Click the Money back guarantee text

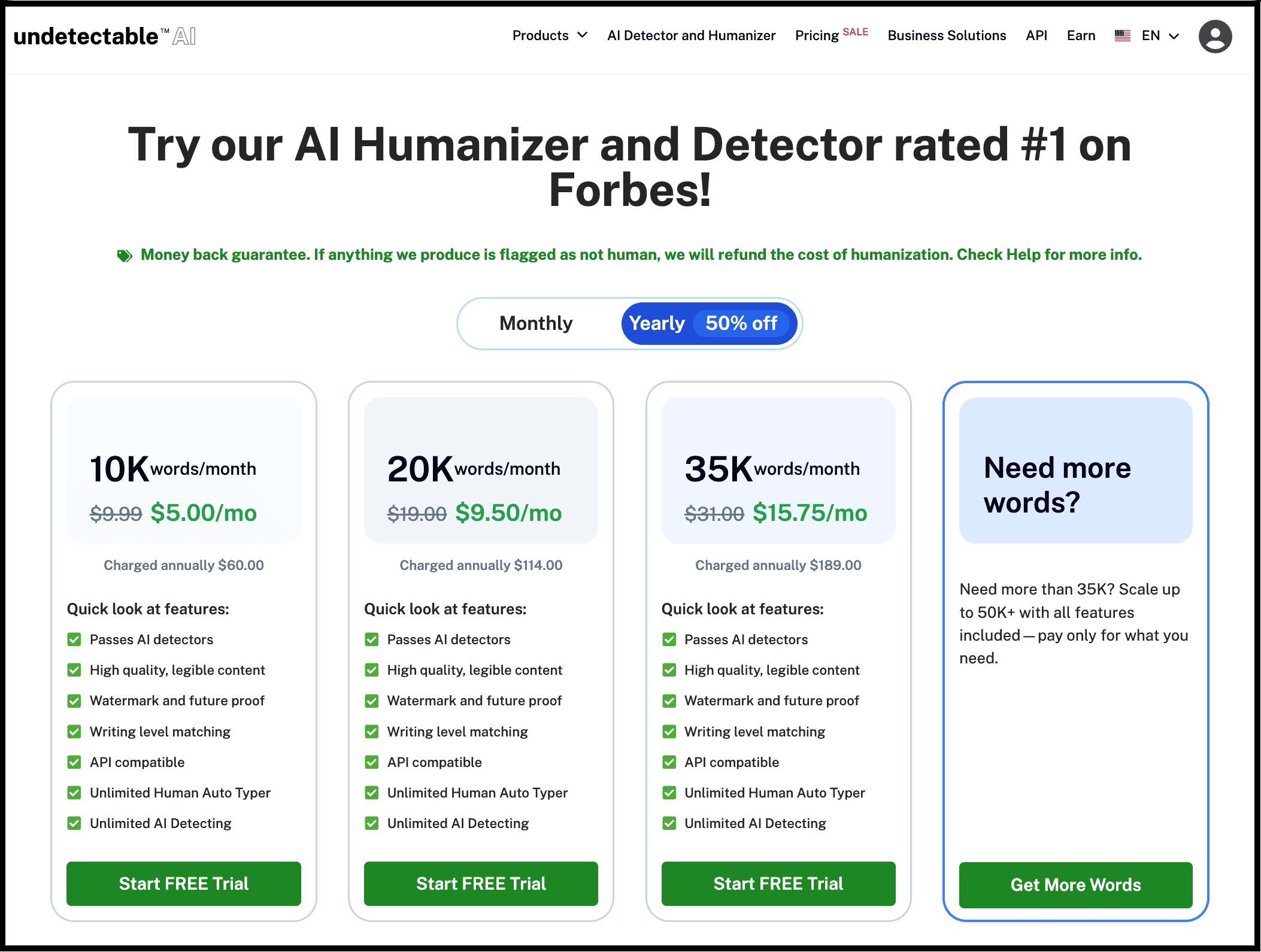(641, 255)
